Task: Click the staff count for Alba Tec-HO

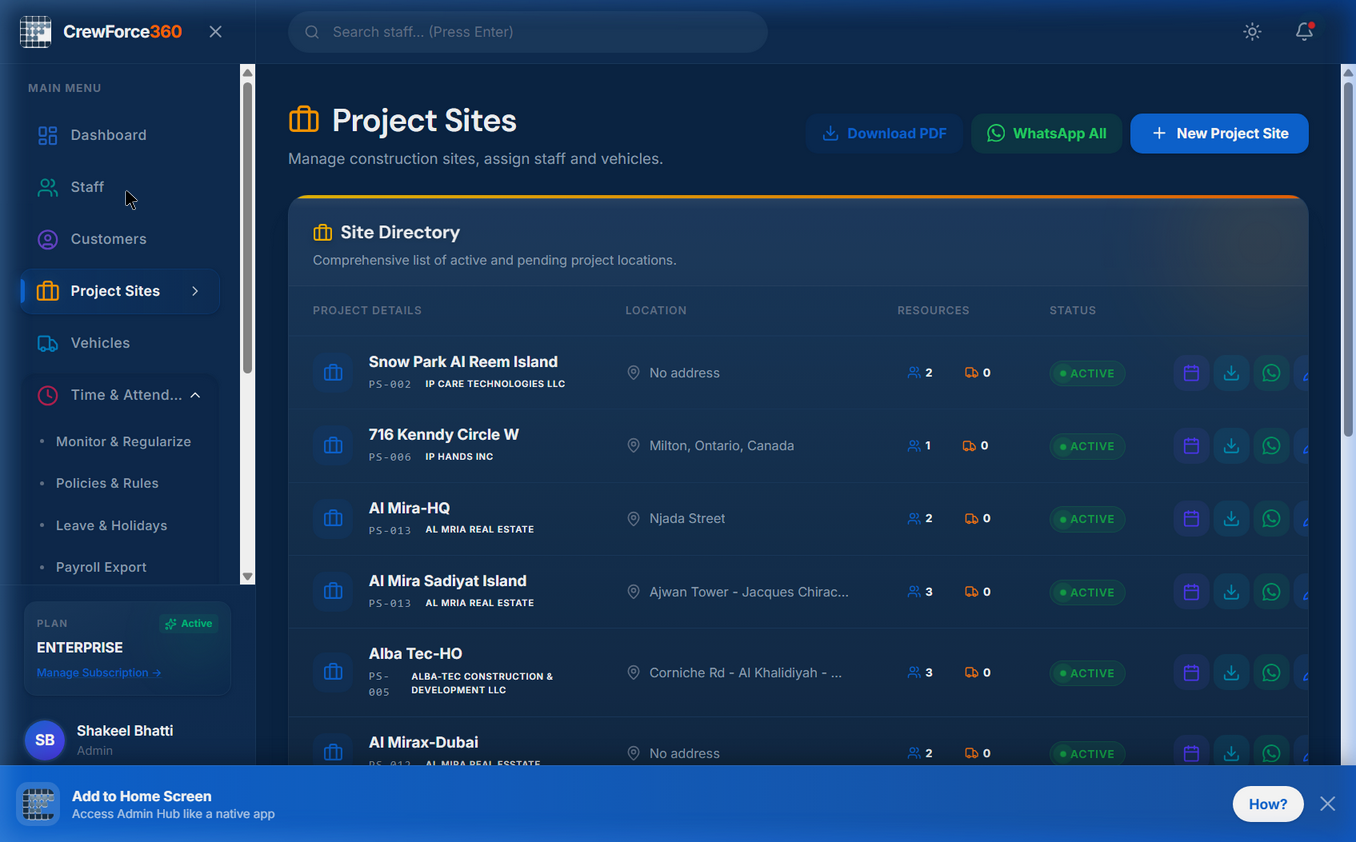Action: [x=920, y=673]
